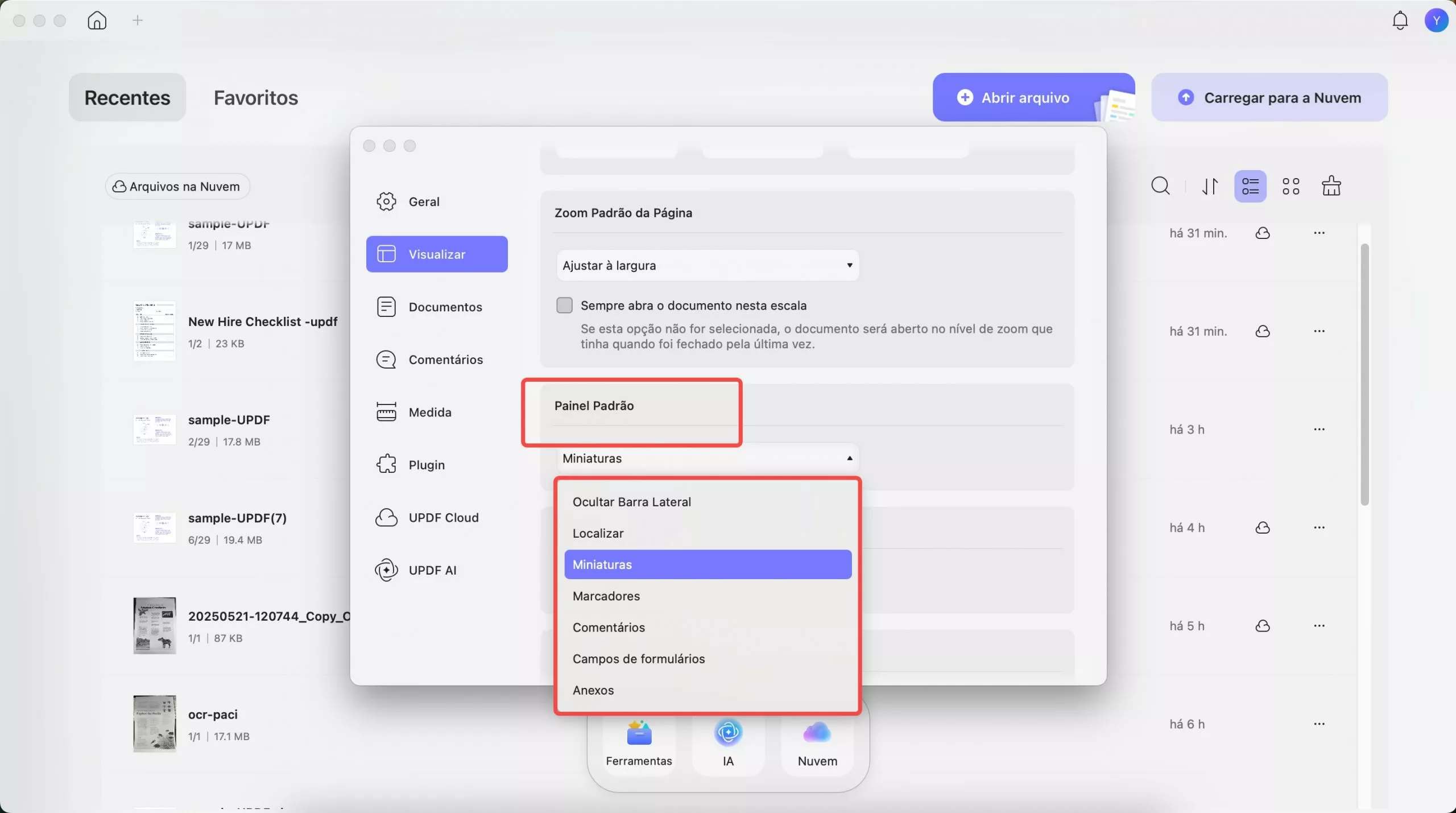Switch to Recentes tab

(x=127, y=97)
